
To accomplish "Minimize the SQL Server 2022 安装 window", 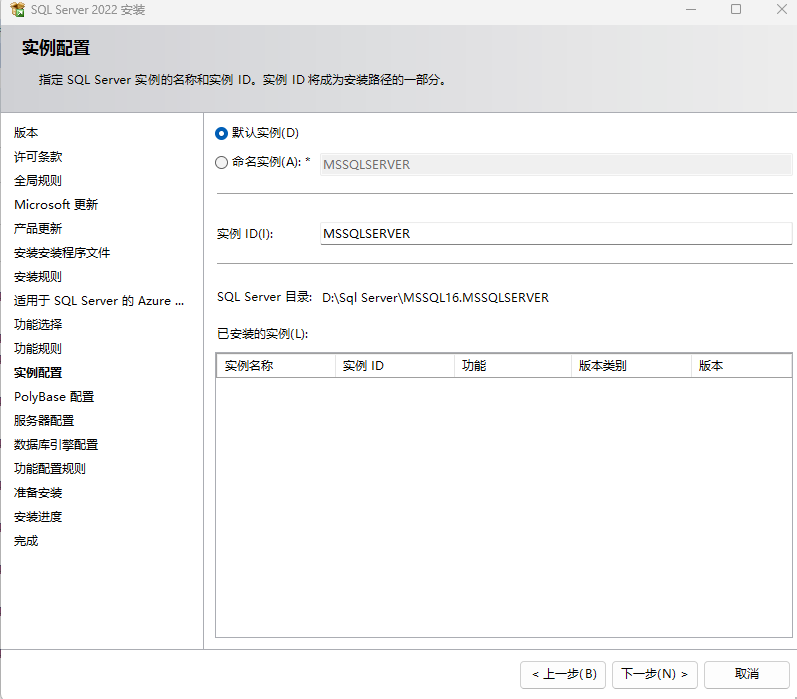I will (691, 10).
